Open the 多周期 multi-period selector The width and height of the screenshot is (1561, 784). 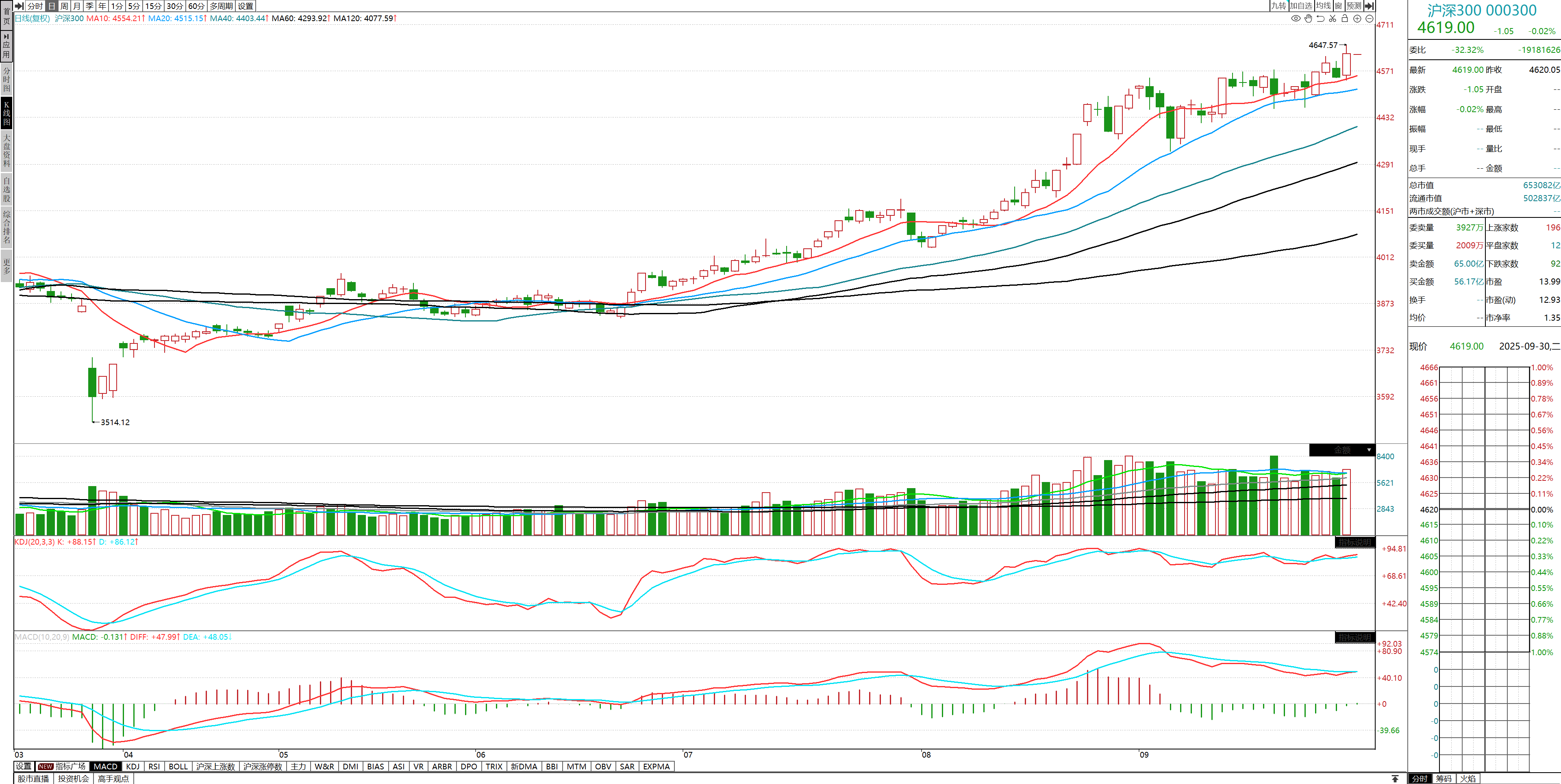coord(221,5)
